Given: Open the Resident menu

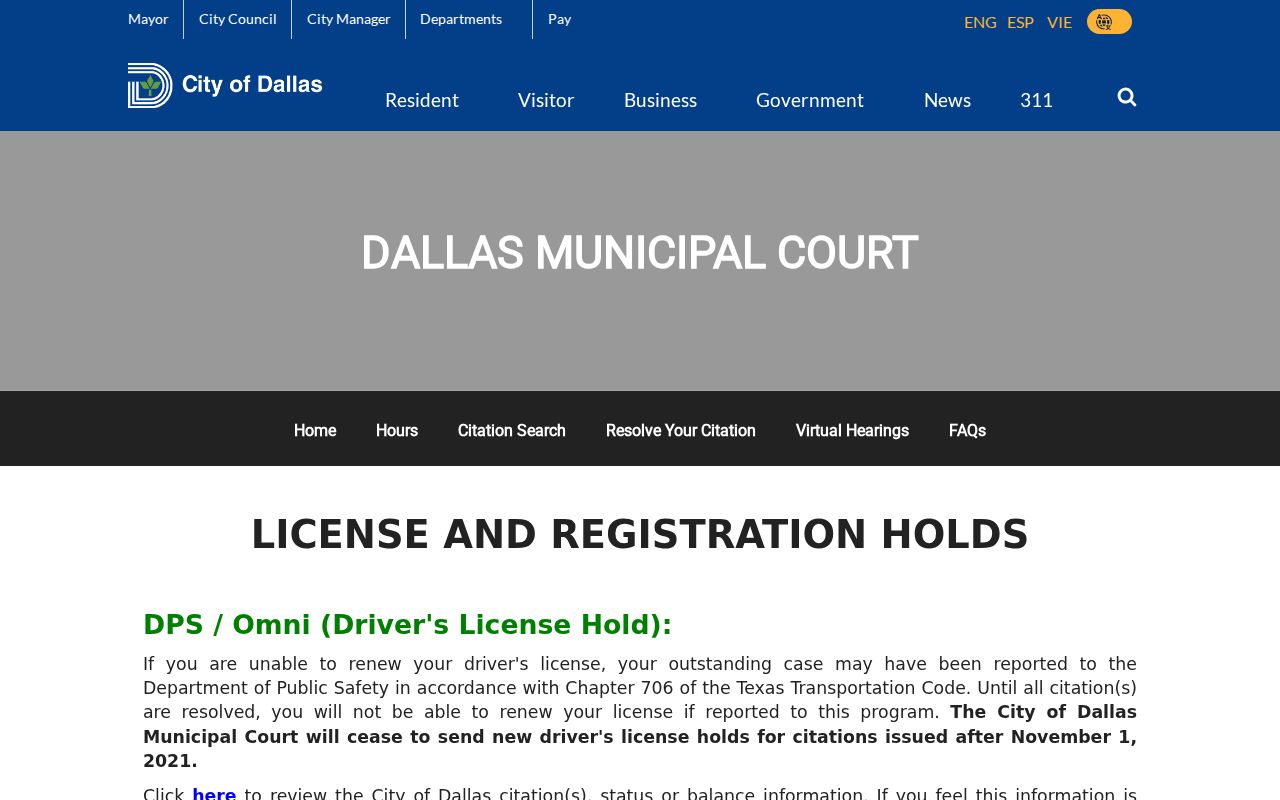Looking at the screenshot, I should (x=422, y=100).
